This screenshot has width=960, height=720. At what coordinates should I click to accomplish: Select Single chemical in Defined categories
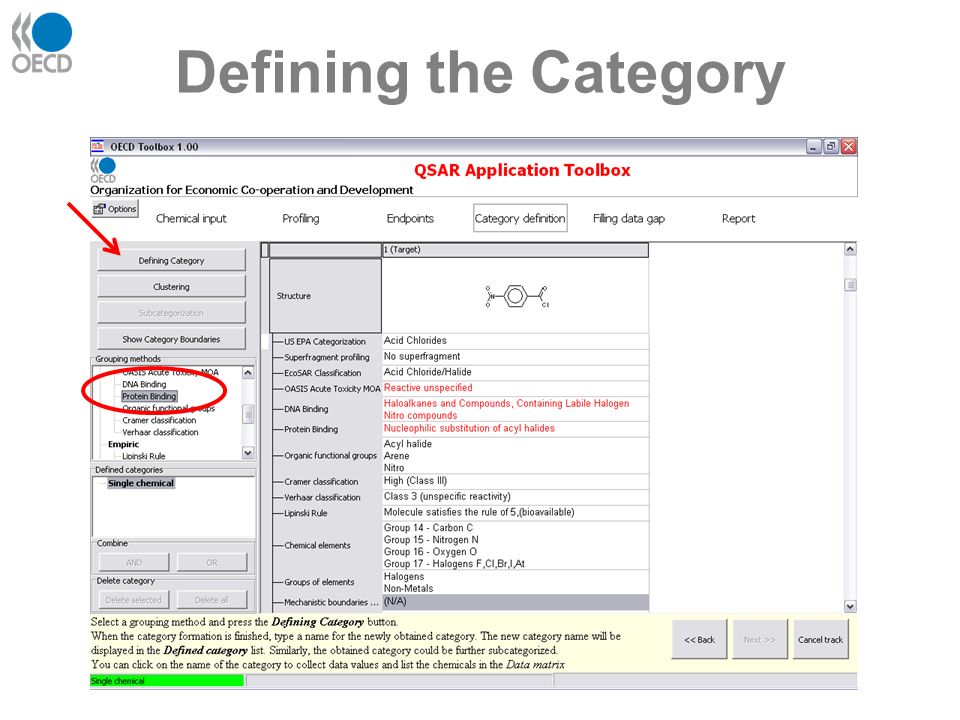click(x=141, y=483)
